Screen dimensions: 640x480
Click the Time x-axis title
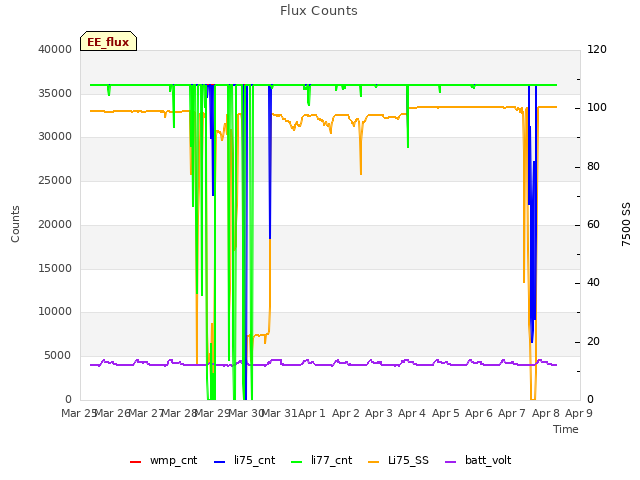tap(566, 429)
